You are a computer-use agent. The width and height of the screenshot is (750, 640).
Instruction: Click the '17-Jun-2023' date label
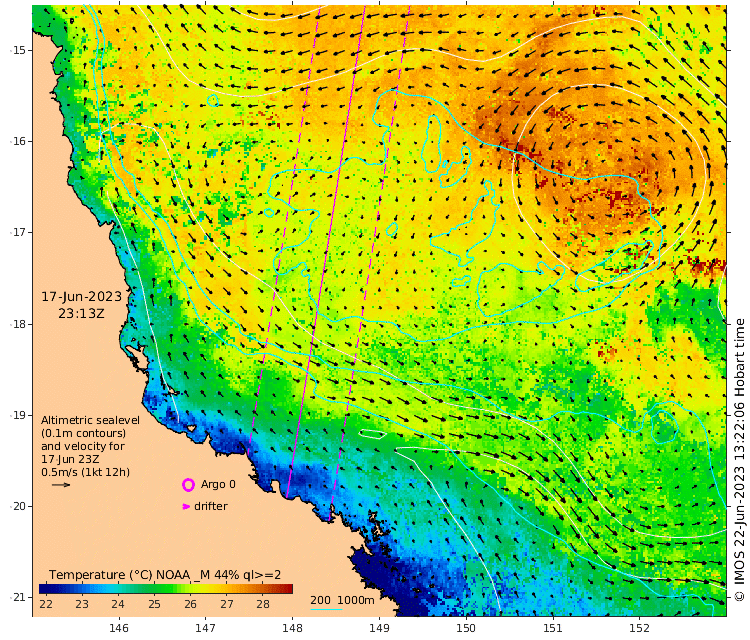coord(82,297)
